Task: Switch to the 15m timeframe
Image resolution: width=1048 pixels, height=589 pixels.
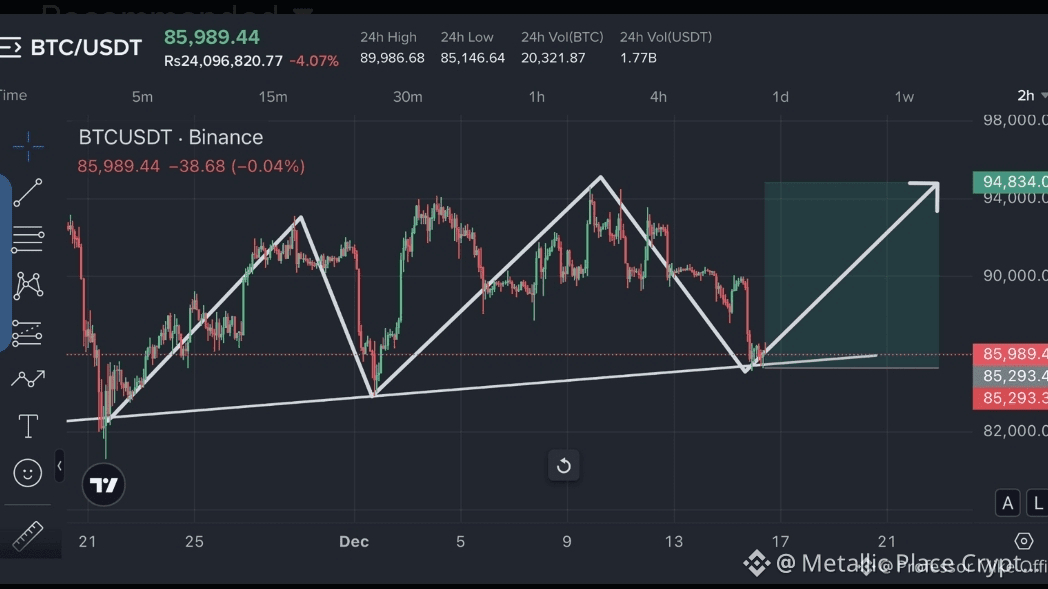Action: [273, 97]
